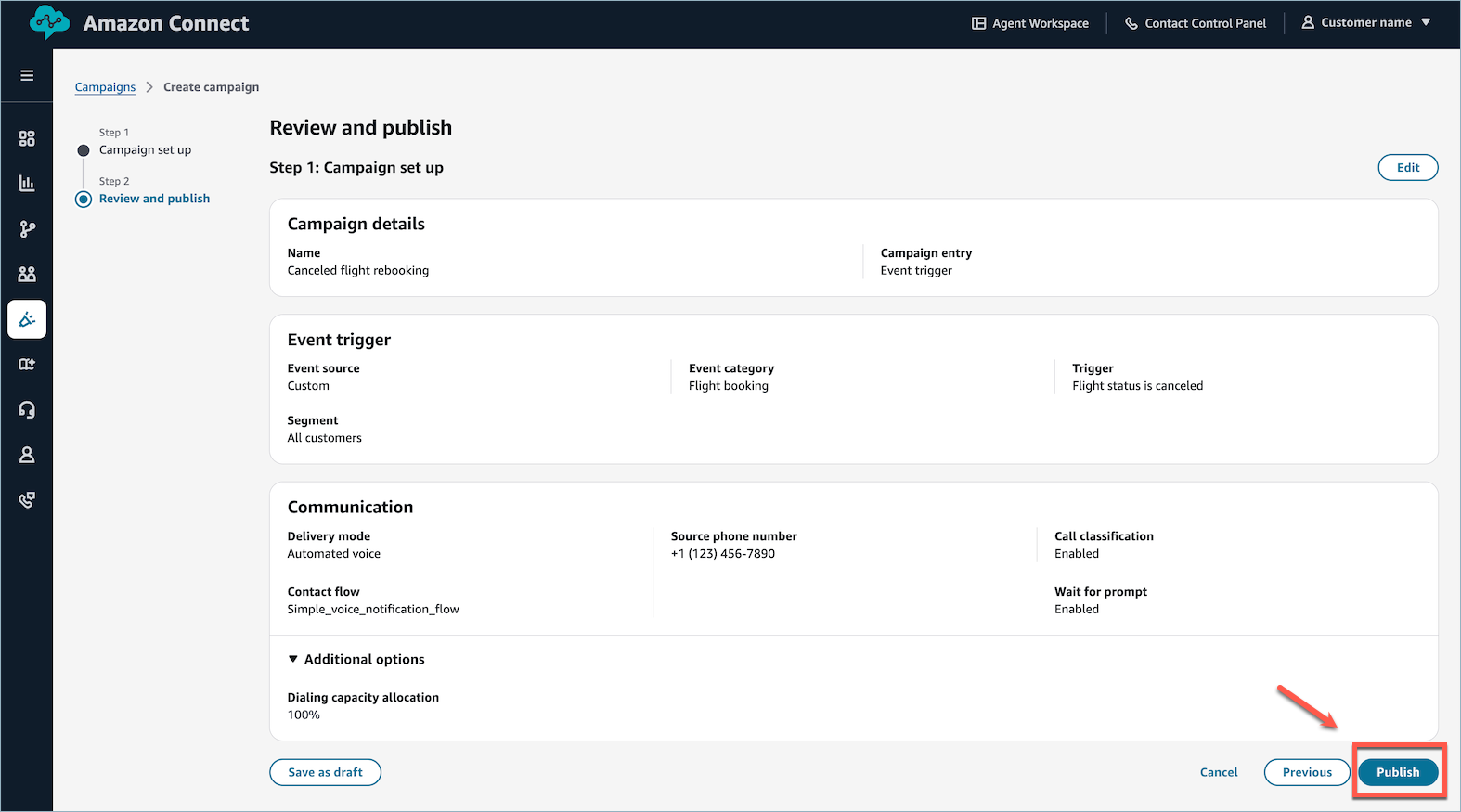Click the Campaigns breadcrumb link
1461x812 pixels.
(x=105, y=87)
